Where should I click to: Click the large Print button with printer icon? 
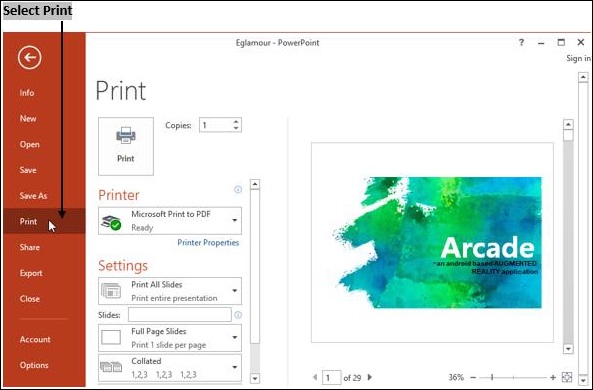tap(126, 146)
